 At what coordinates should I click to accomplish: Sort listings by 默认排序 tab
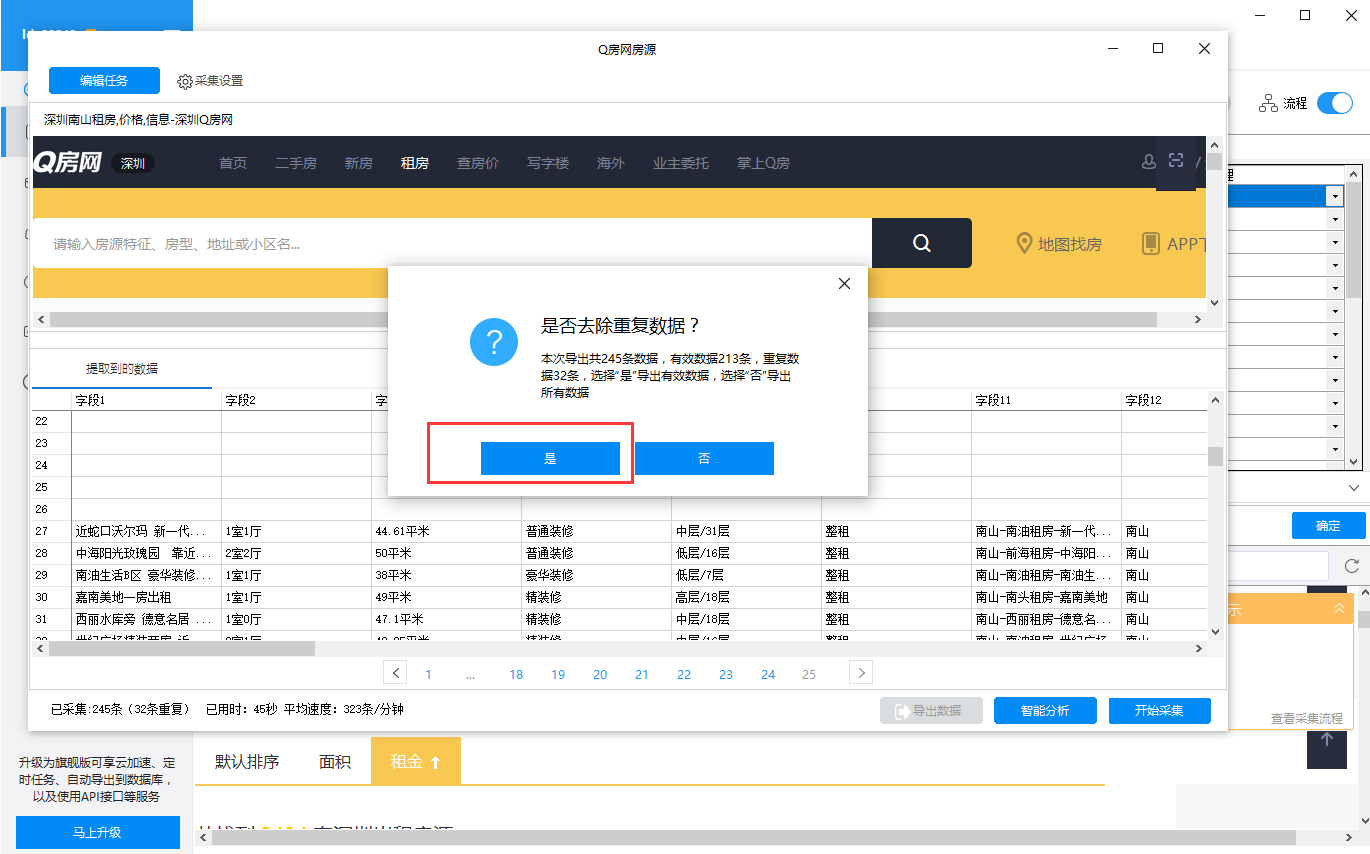click(247, 761)
